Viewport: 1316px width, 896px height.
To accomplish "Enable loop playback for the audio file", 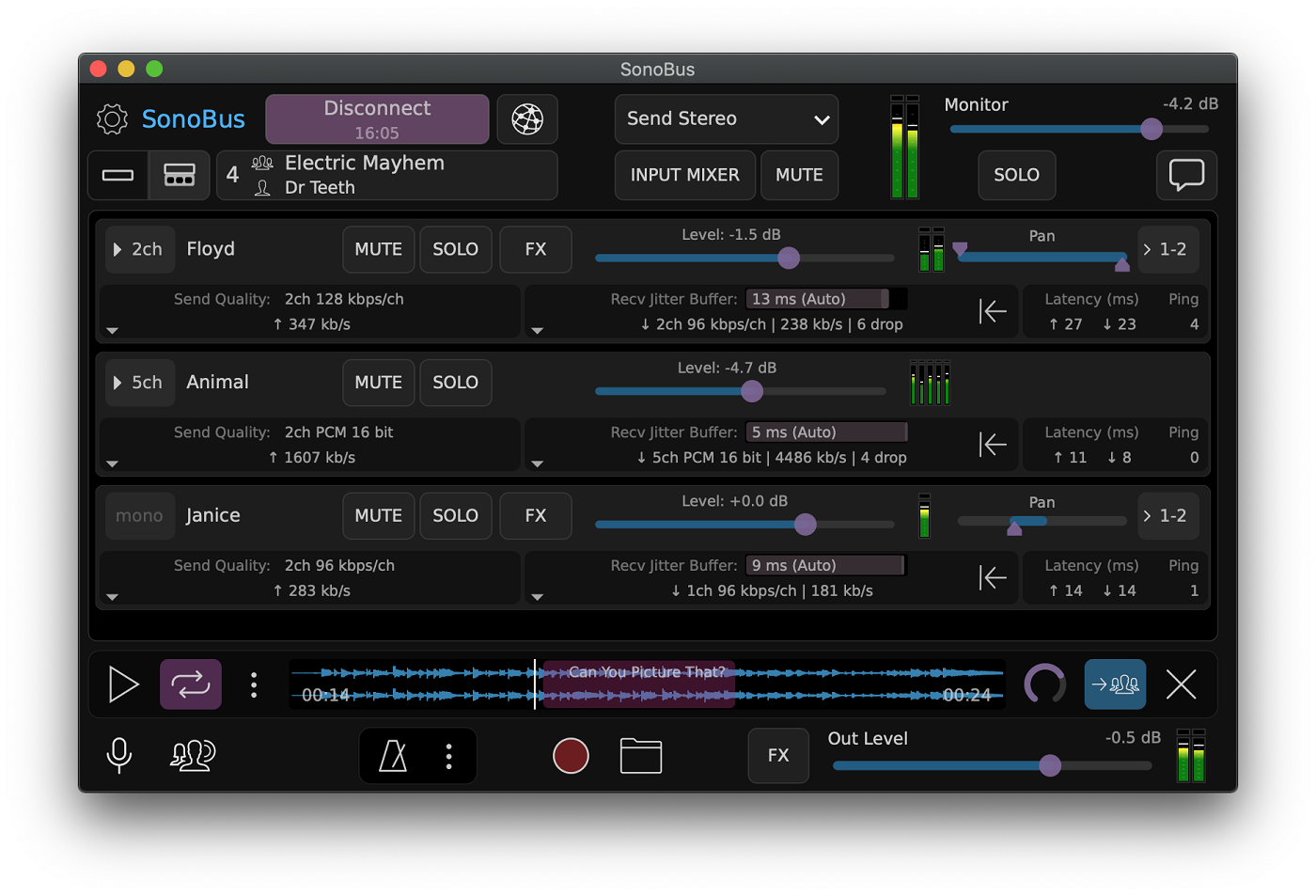I will click(x=190, y=684).
